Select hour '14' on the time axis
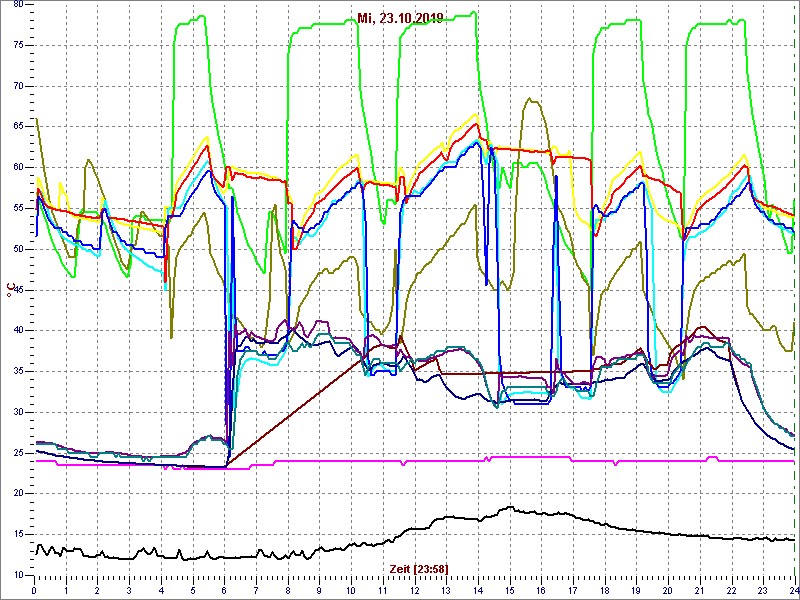The width and height of the screenshot is (800, 600). point(478,591)
